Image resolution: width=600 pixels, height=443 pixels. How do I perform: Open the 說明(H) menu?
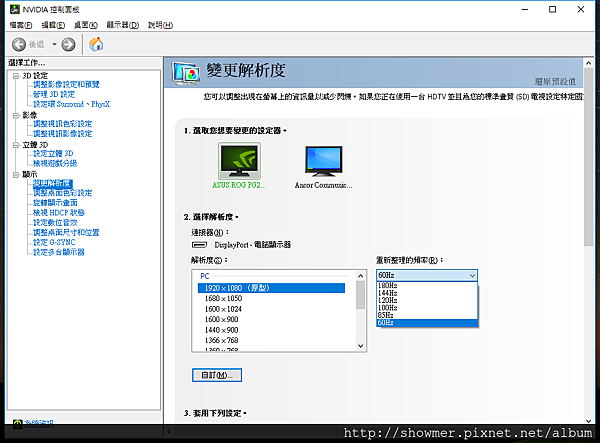click(x=160, y=25)
